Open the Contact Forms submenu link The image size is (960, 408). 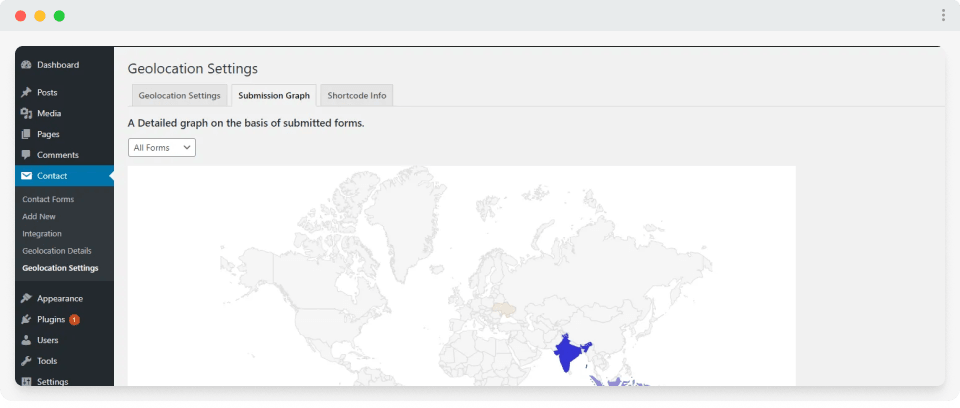click(x=48, y=199)
